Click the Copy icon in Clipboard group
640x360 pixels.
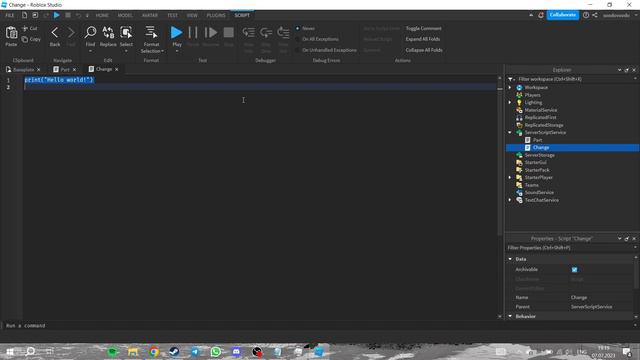pyautogui.click(x=25, y=39)
